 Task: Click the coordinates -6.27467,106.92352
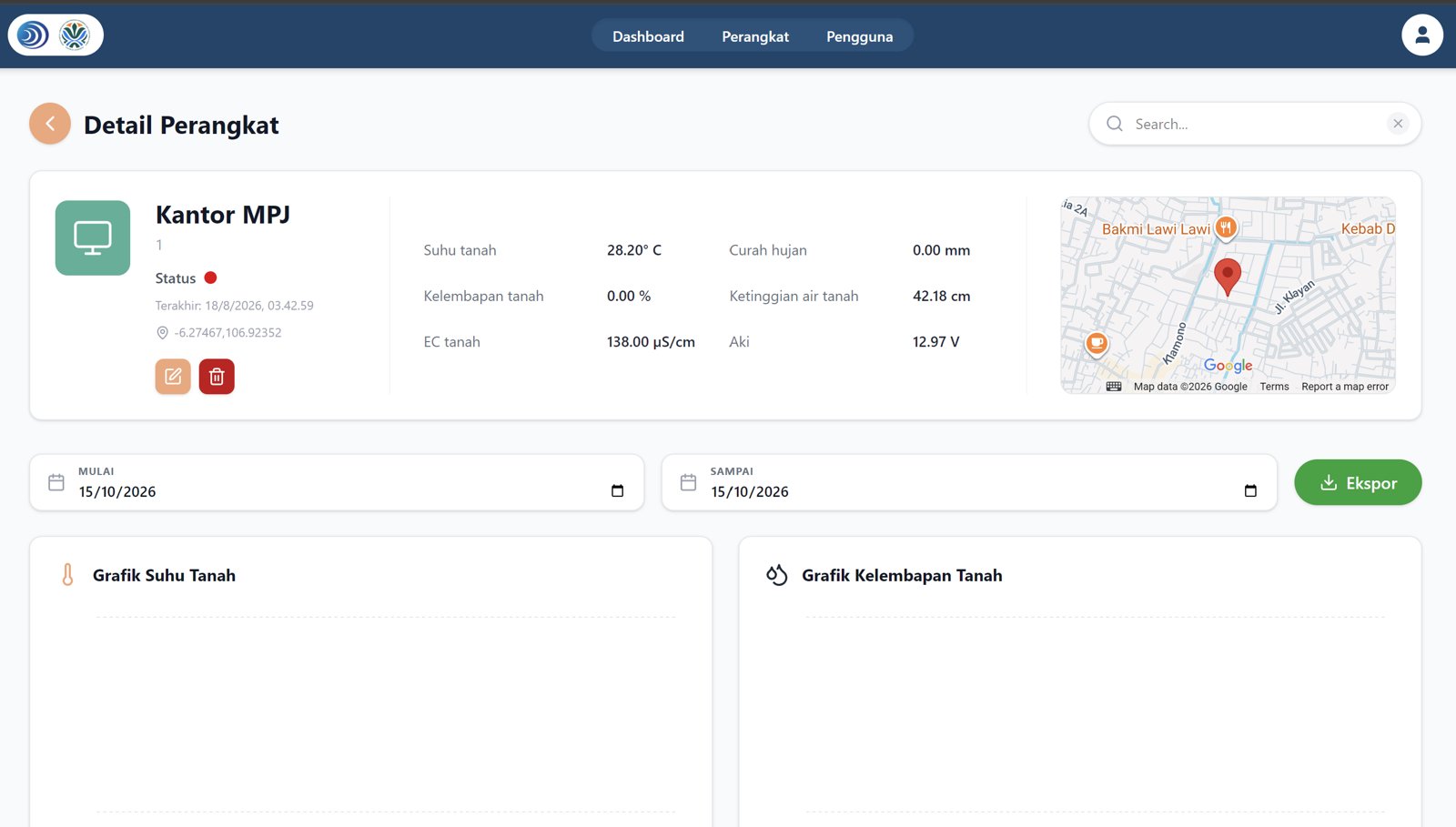pos(227,333)
